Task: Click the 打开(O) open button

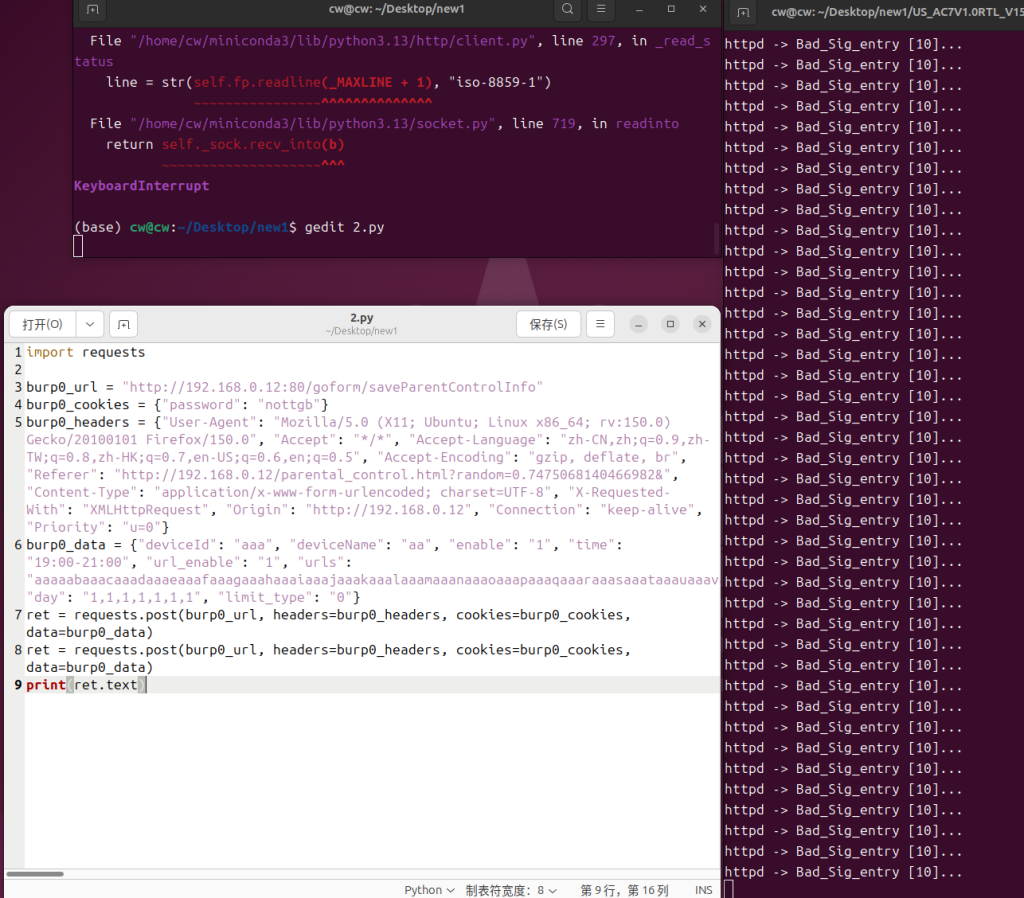Action: click(42, 324)
